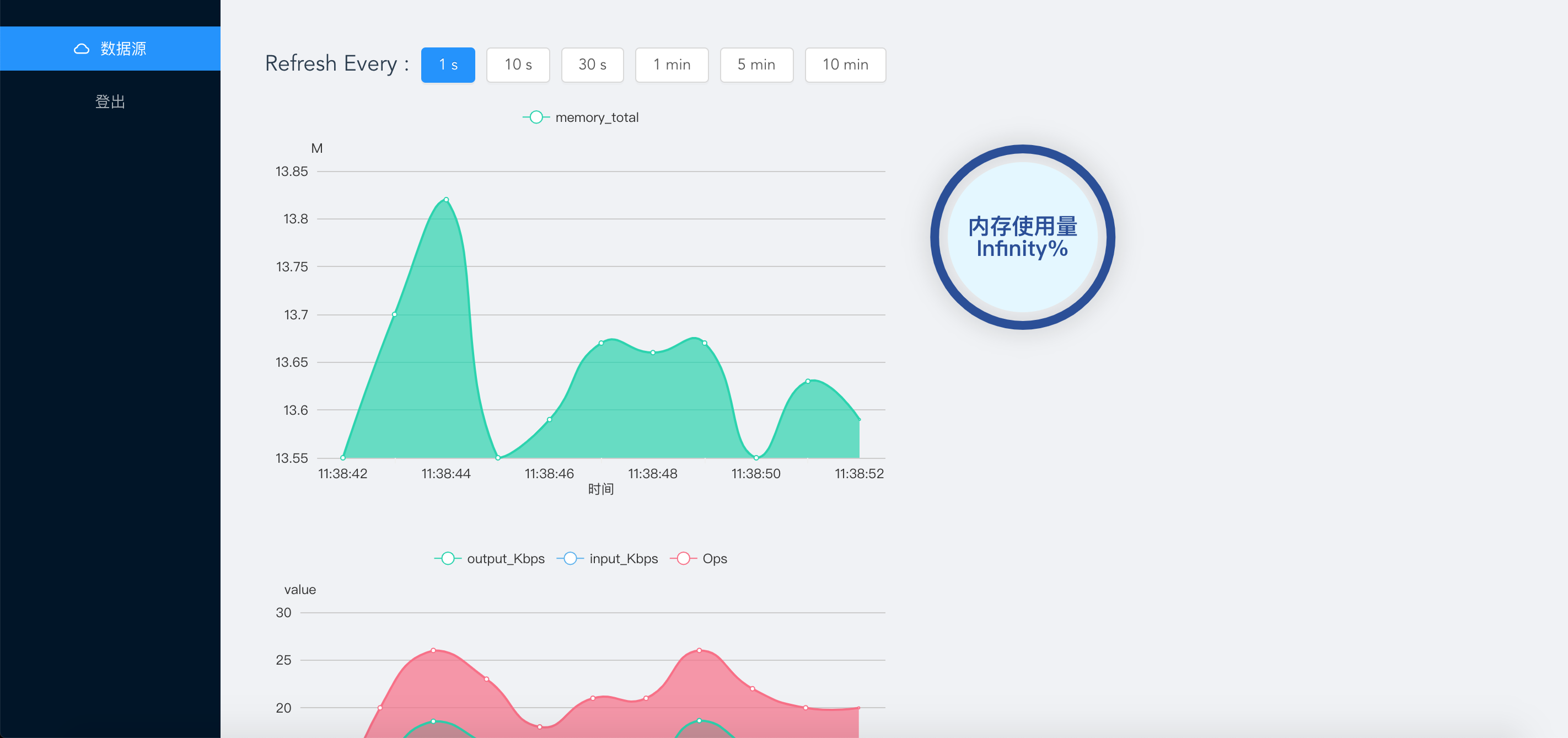Screen dimensions: 1568x738
Task: Click the memory data point near 11:38:51
Action: click(808, 381)
